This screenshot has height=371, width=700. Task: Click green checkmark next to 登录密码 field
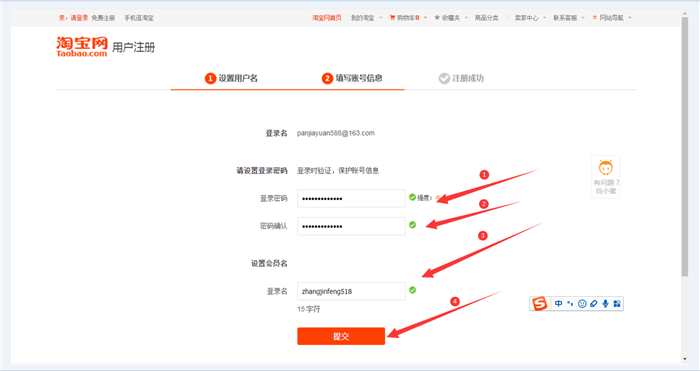412,197
